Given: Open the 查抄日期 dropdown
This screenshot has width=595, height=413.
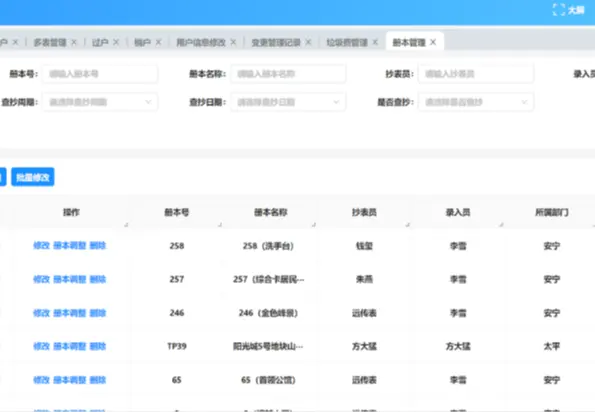Looking at the screenshot, I should [x=288, y=102].
